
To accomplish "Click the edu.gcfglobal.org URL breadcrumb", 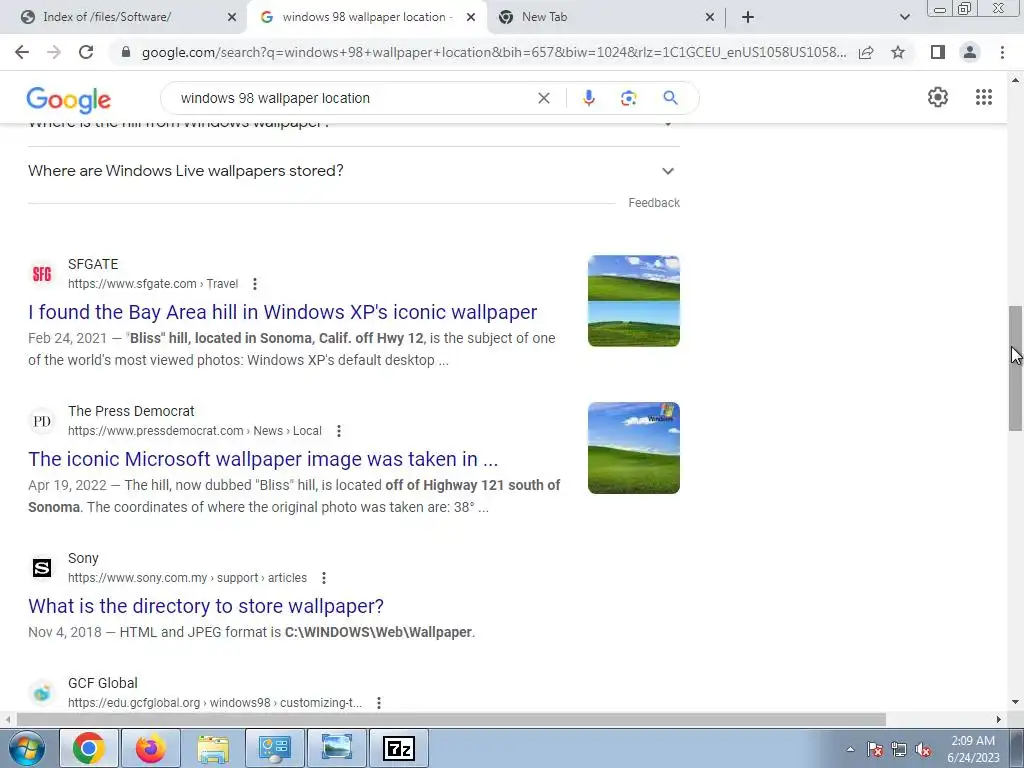I will pos(214,703).
